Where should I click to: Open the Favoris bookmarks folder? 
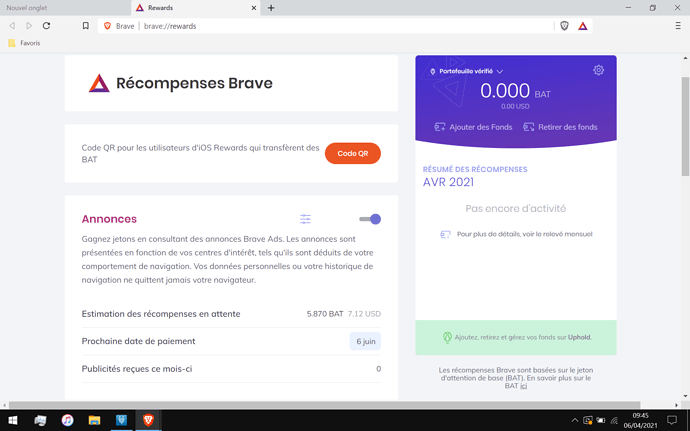pyautogui.click(x=24, y=43)
